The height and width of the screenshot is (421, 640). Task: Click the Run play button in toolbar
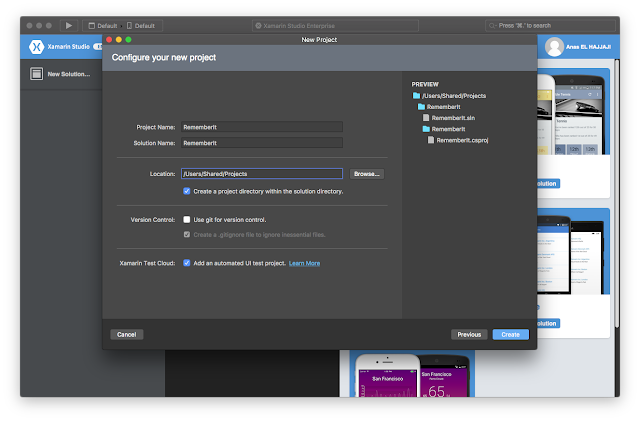(69, 25)
